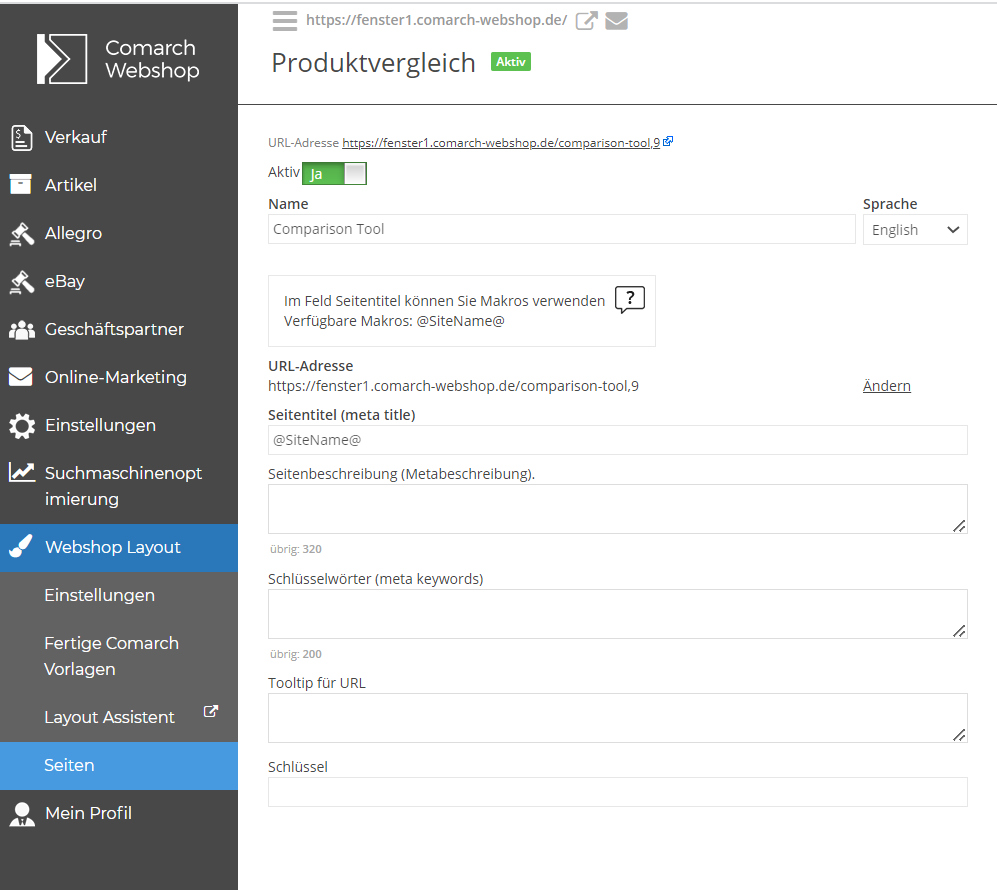This screenshot has height=890, width=997.
Task: Click the Schlüsselwörter meta keywords textarea
Action: pyautogui.click(x=617, y=613)
